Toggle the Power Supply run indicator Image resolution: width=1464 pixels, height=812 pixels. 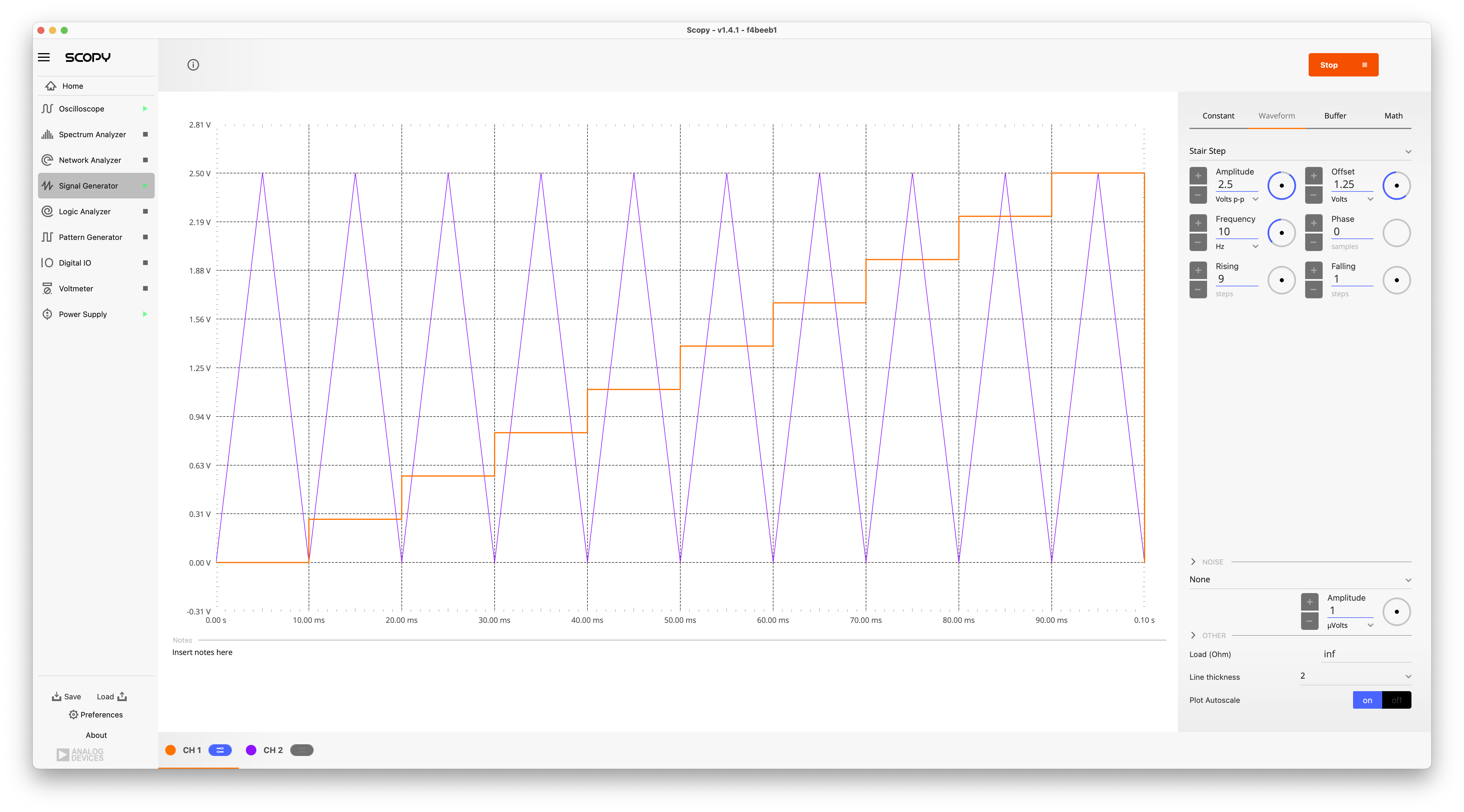[x=145, y=314]
